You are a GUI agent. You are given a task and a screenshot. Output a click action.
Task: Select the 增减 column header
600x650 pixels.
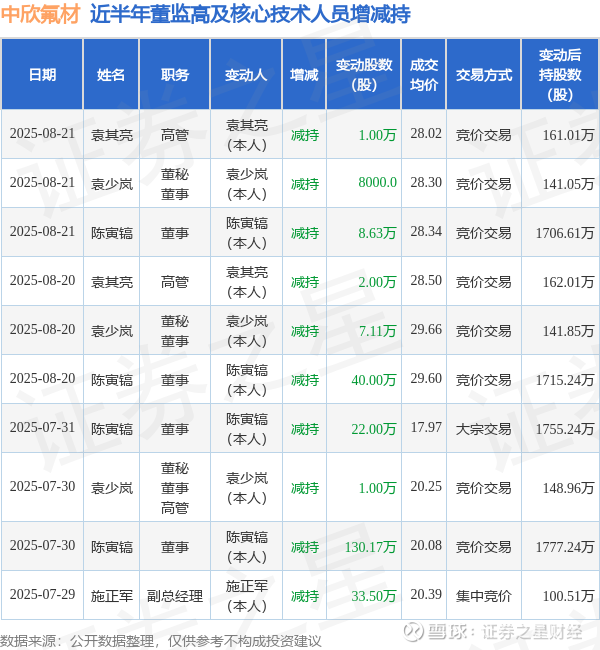coord(304,75)
